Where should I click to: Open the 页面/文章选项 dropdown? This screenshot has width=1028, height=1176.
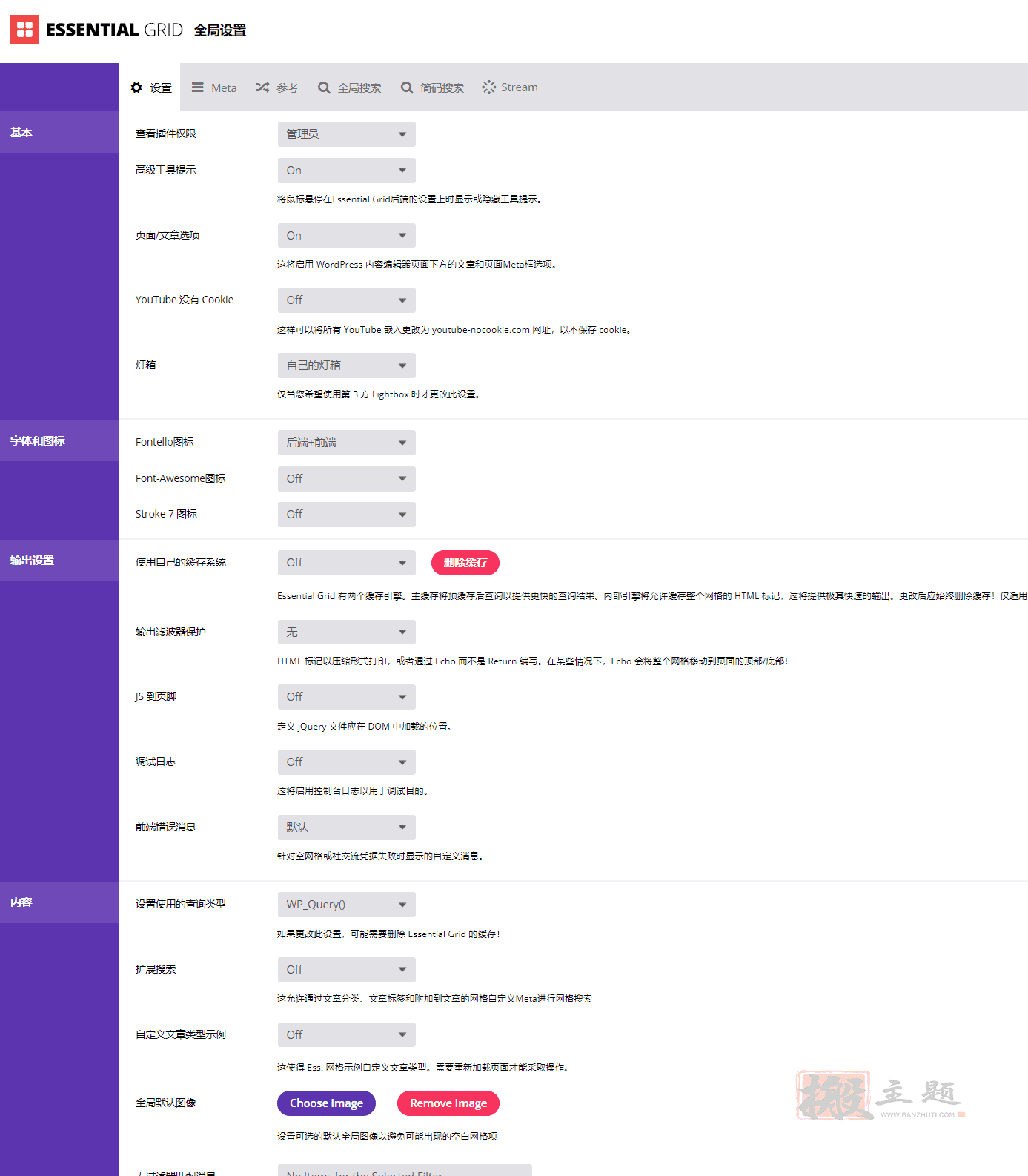point(346,236)
